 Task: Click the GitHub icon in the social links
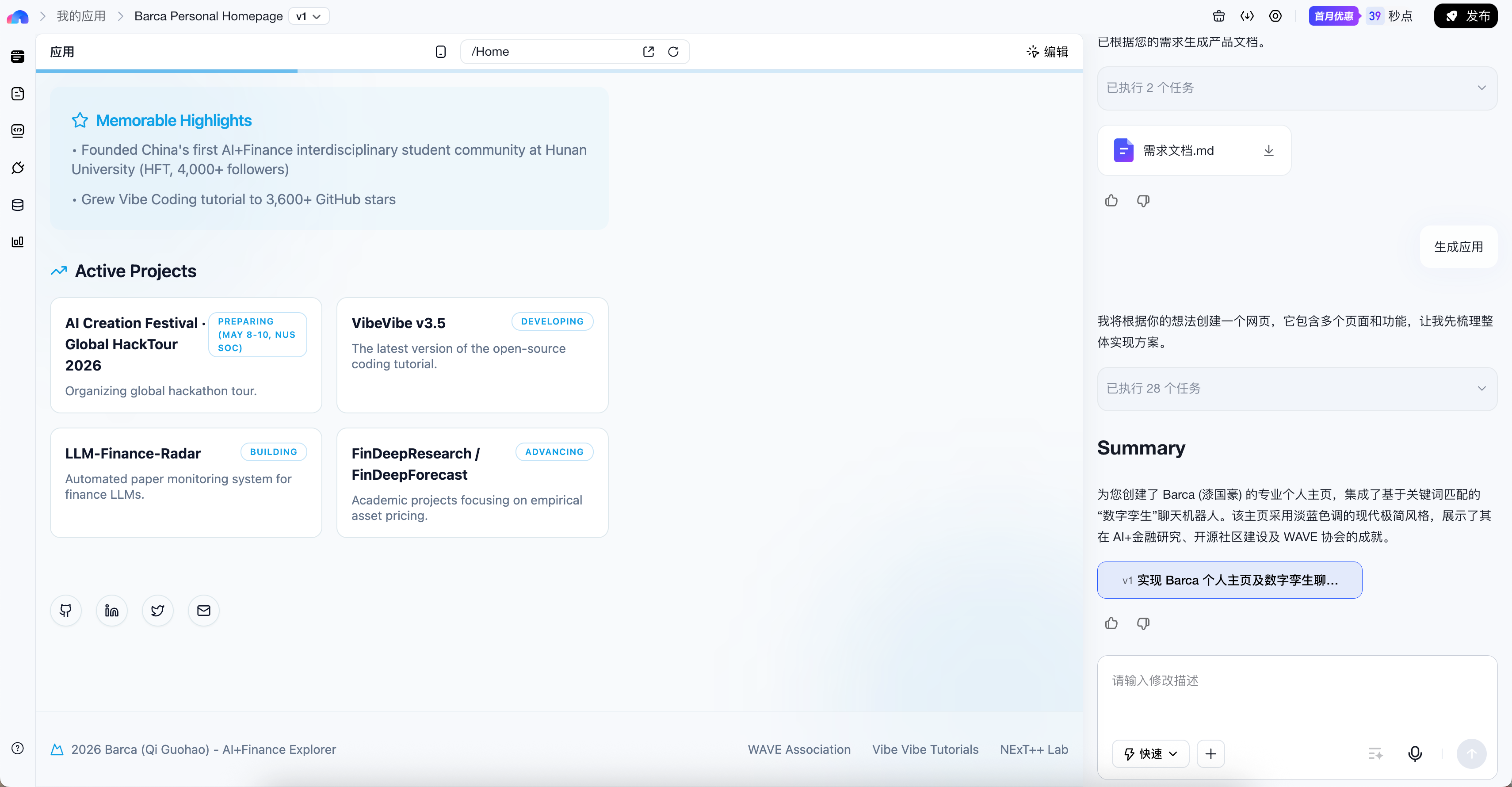66,610
